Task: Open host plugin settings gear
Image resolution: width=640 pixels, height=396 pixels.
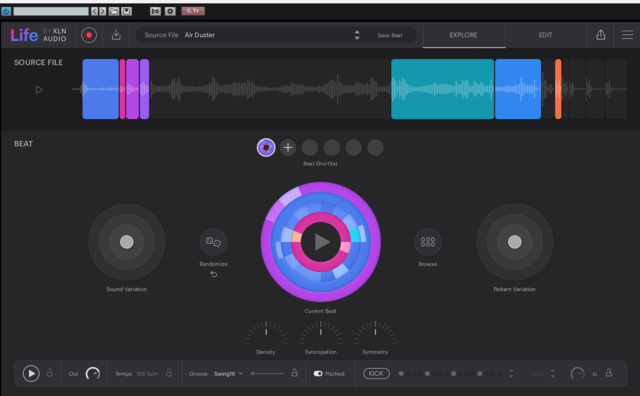Action: point(170,11)
